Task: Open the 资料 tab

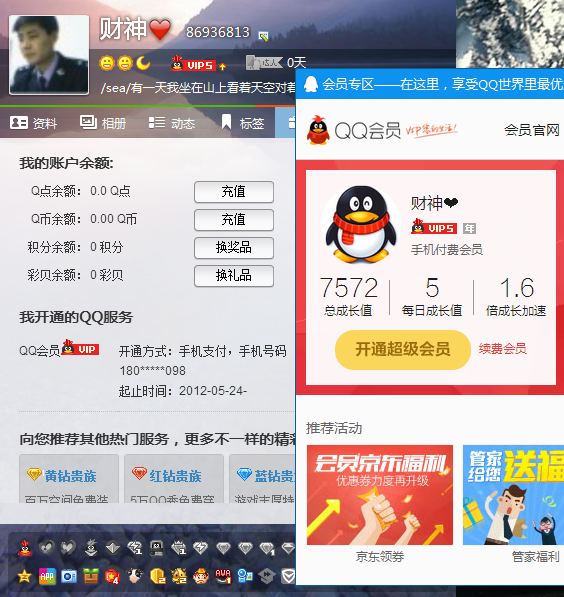Action: tap(34, 123)
